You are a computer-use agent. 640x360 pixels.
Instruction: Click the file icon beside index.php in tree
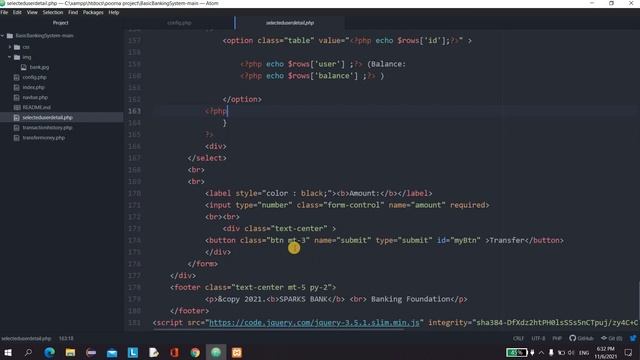click(x=17, y=87)
